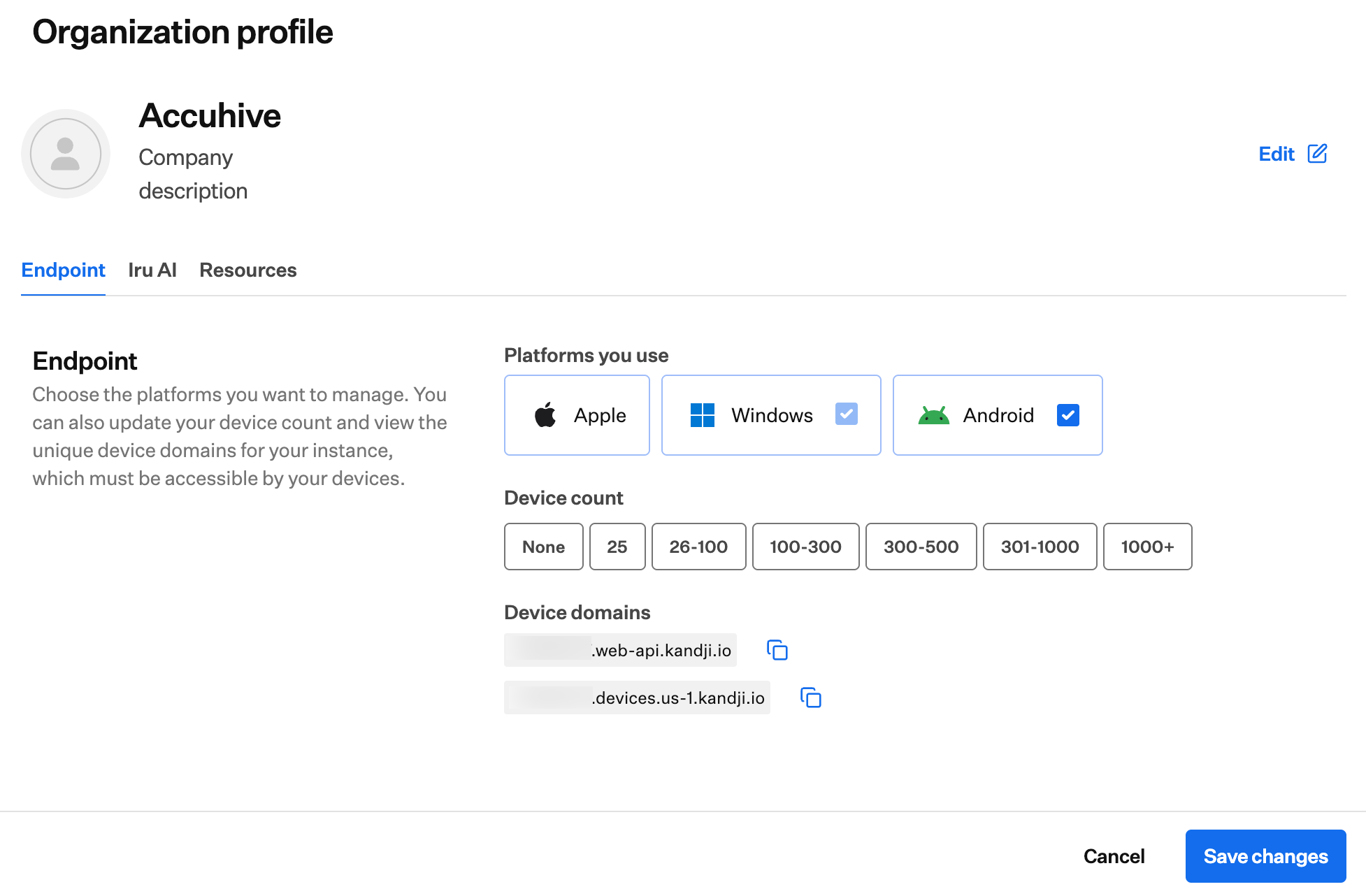
Task: Select the Endpoint tab
Action: tap(63, 270)
